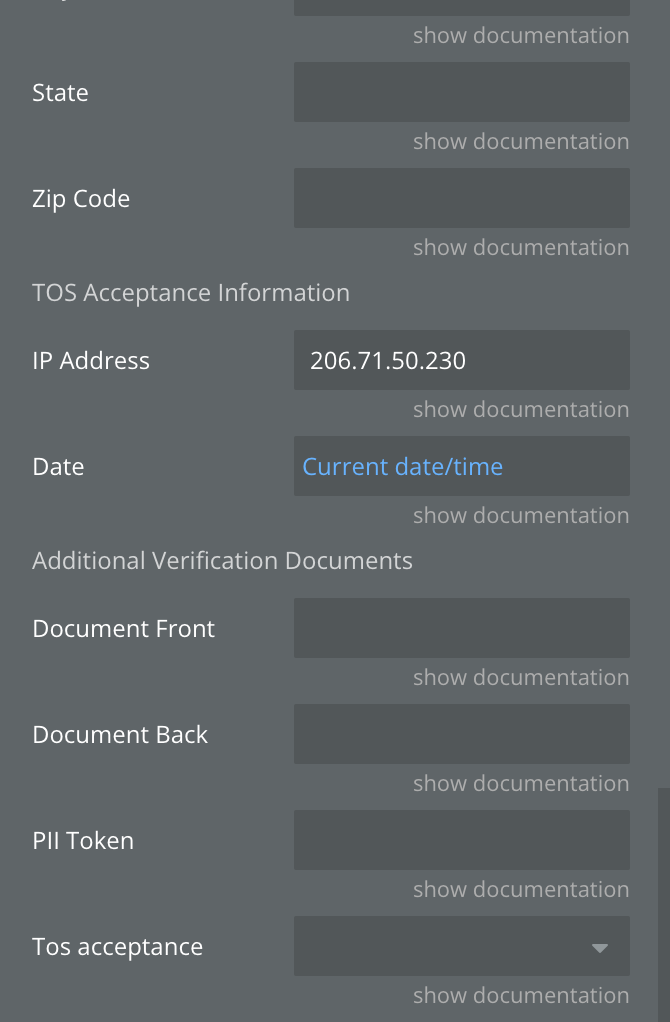Show documentation under Tos acceptance dropdown

(x=521, y=996)
